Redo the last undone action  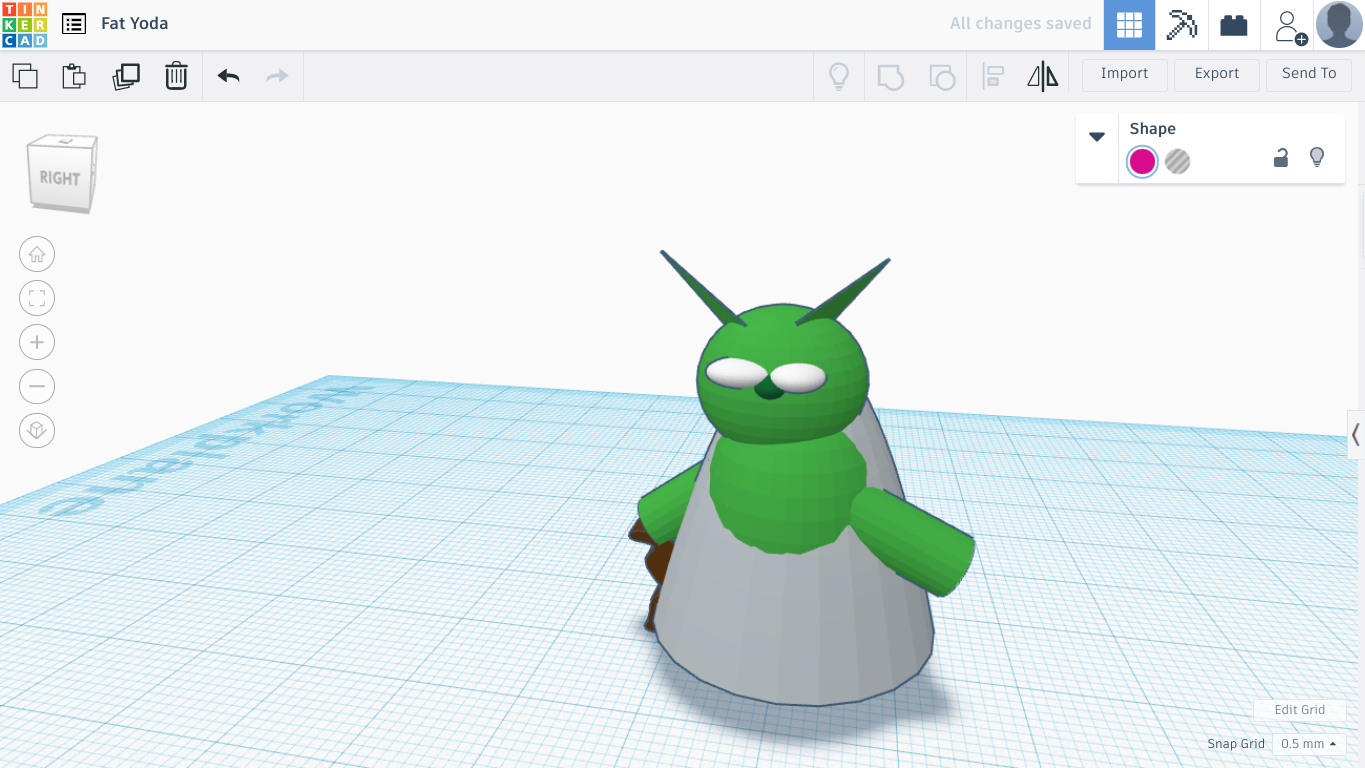click(277, 76)
